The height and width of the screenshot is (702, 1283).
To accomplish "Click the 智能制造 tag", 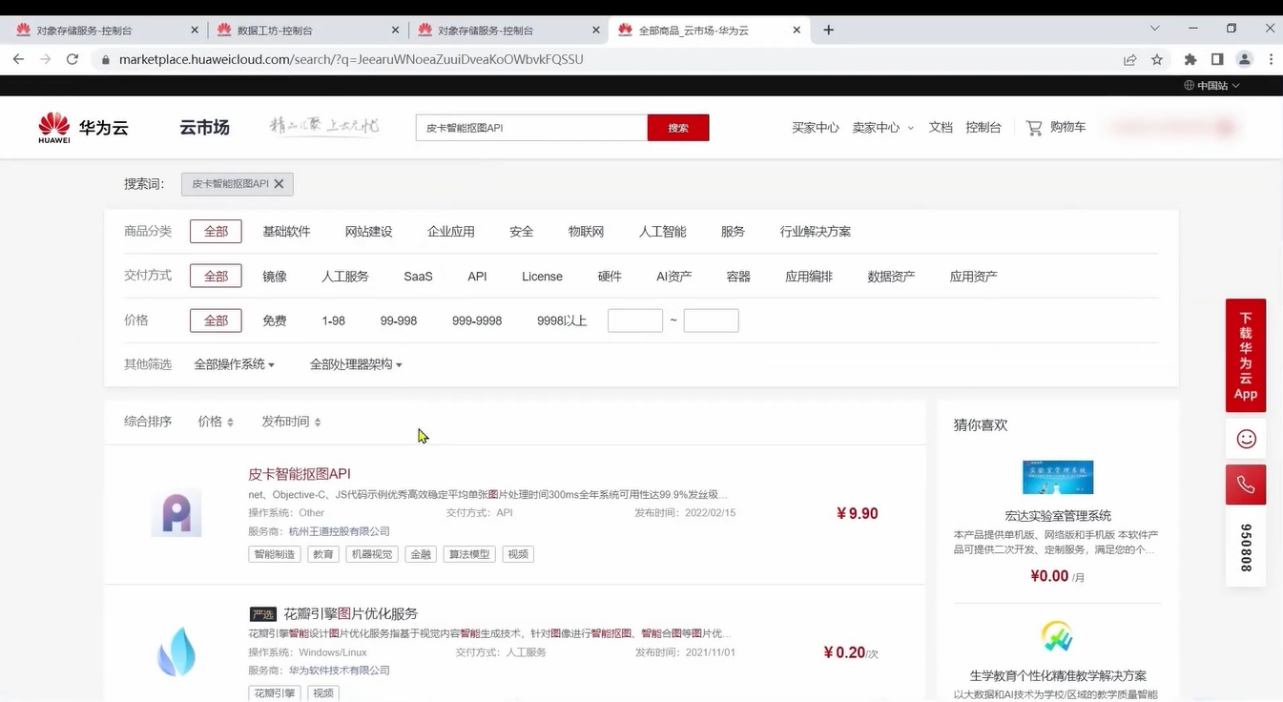I will 275,554.
